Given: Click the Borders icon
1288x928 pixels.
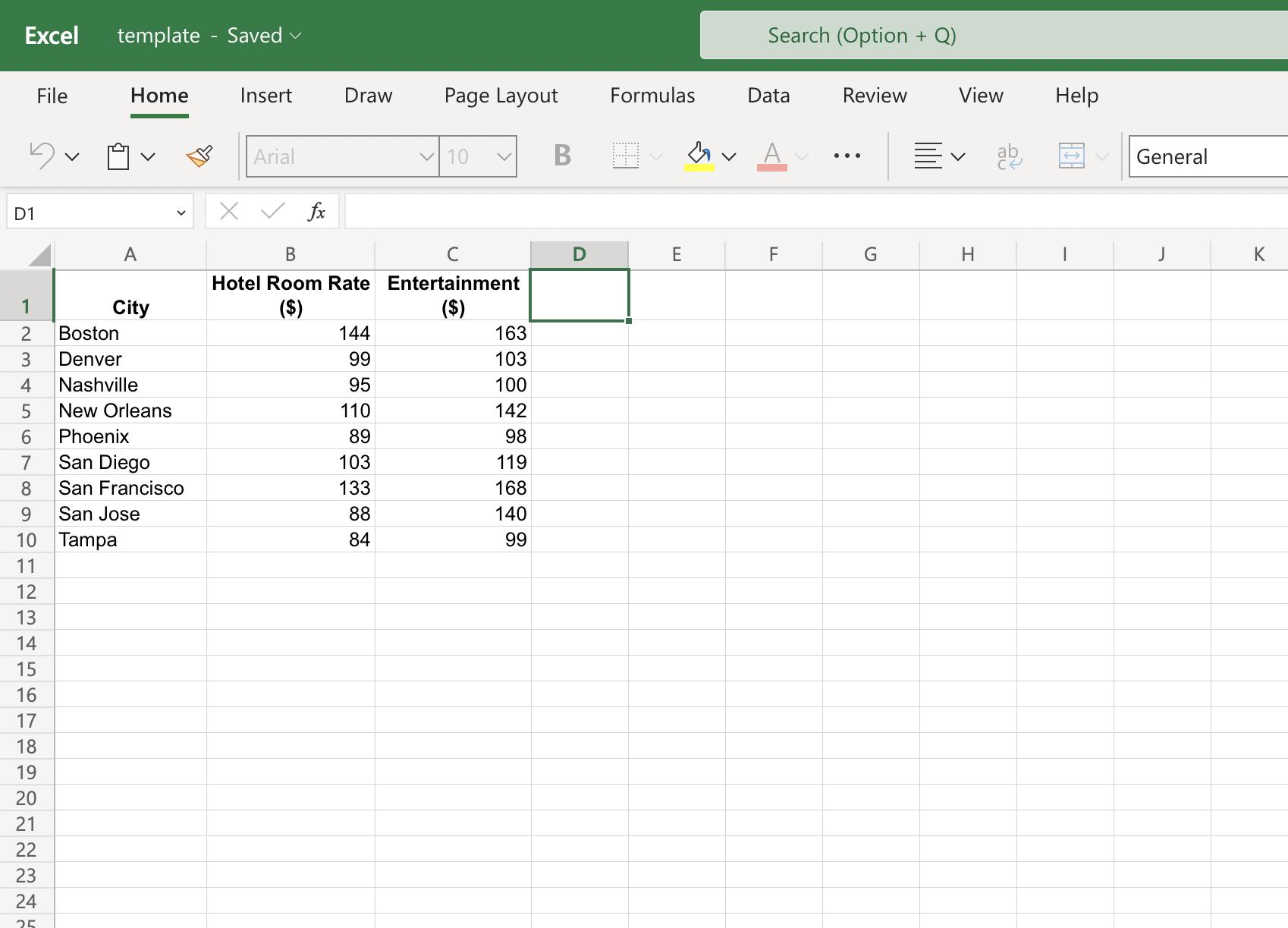Looking at the screenshot, I should 625,156.
